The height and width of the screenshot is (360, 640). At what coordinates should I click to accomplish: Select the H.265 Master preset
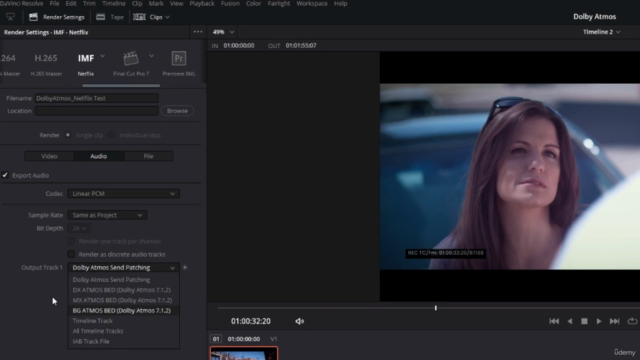(46, 64)
